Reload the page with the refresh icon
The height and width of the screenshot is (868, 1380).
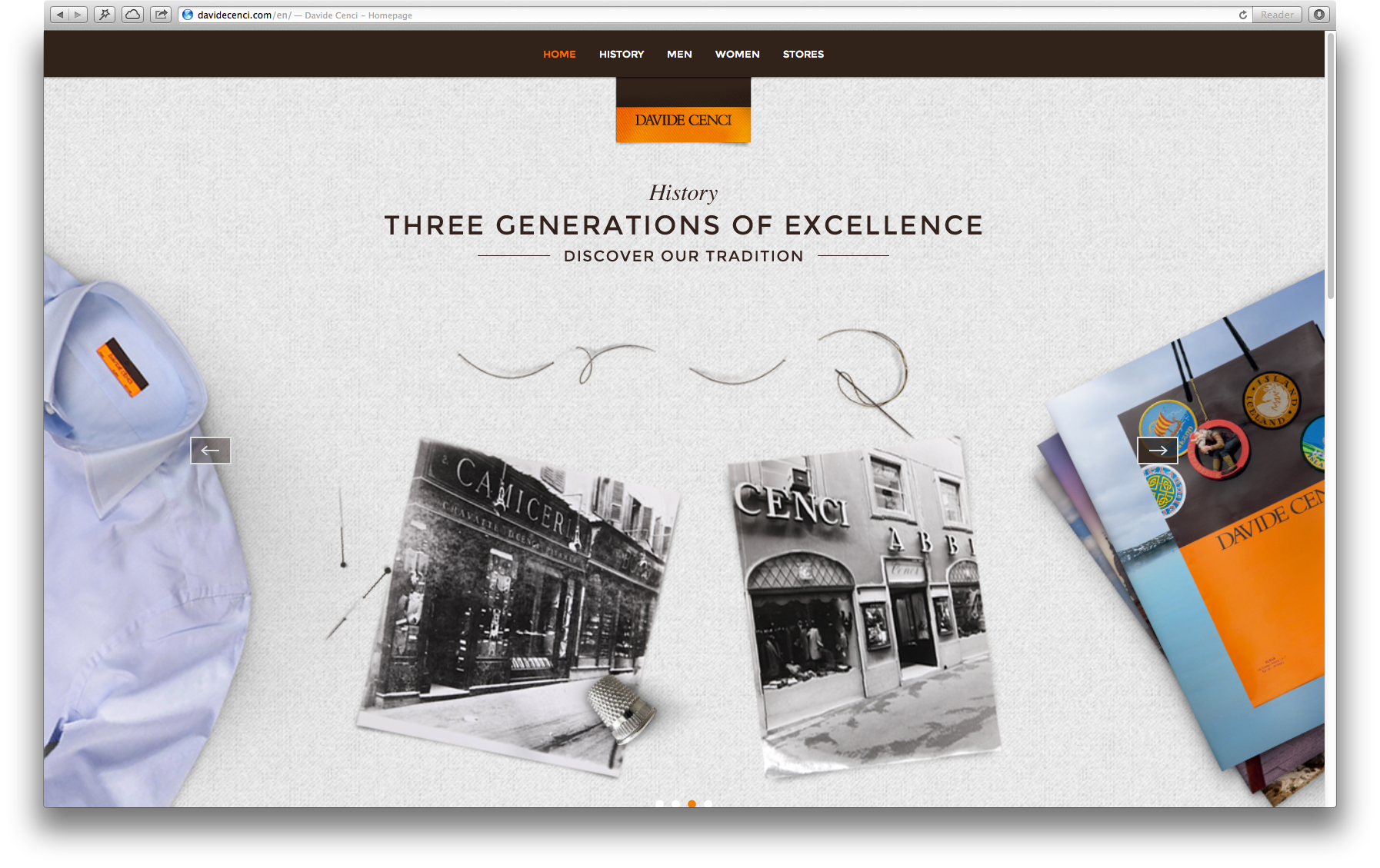click(x=1242, y=15)
